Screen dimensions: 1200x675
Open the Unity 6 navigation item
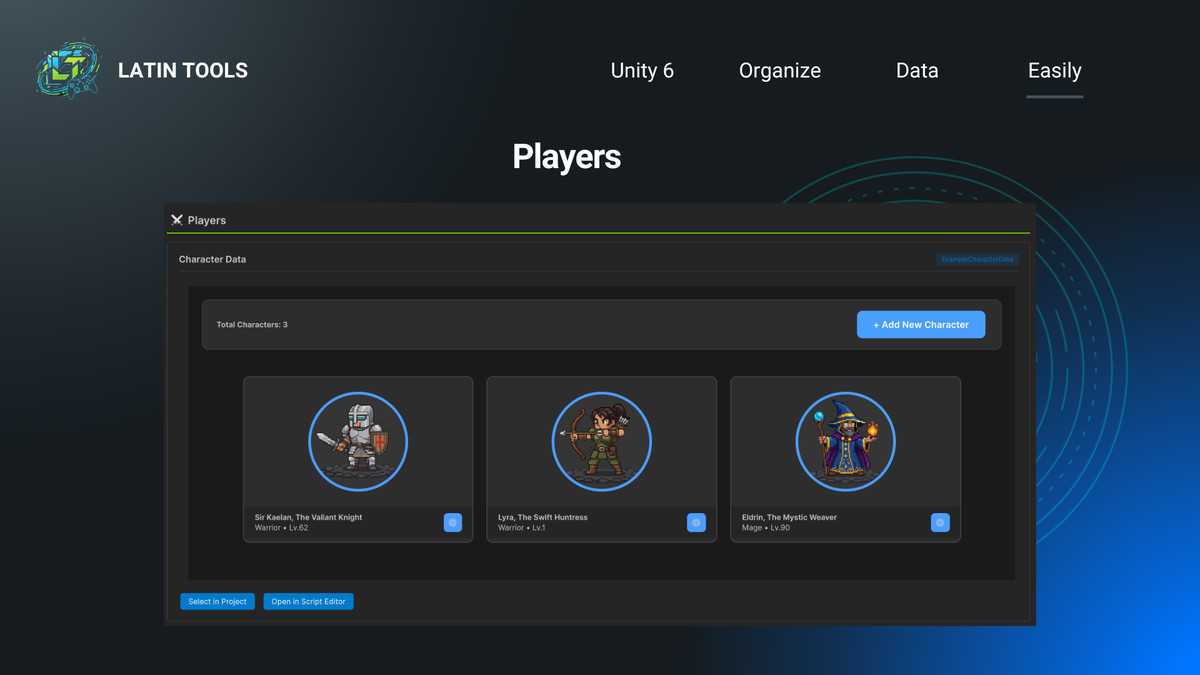642,70
